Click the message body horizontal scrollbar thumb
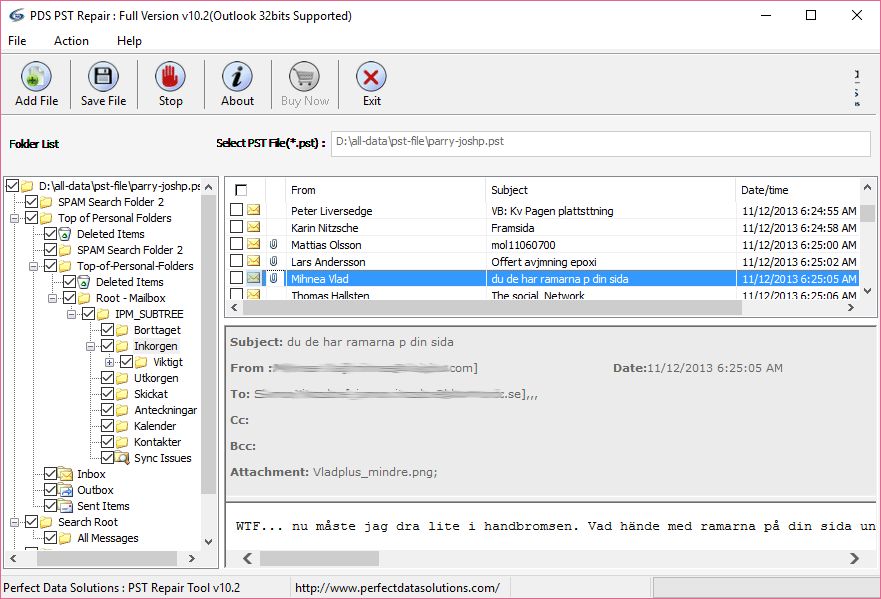This screenshot has width=881, height=599. click(319, 558)
